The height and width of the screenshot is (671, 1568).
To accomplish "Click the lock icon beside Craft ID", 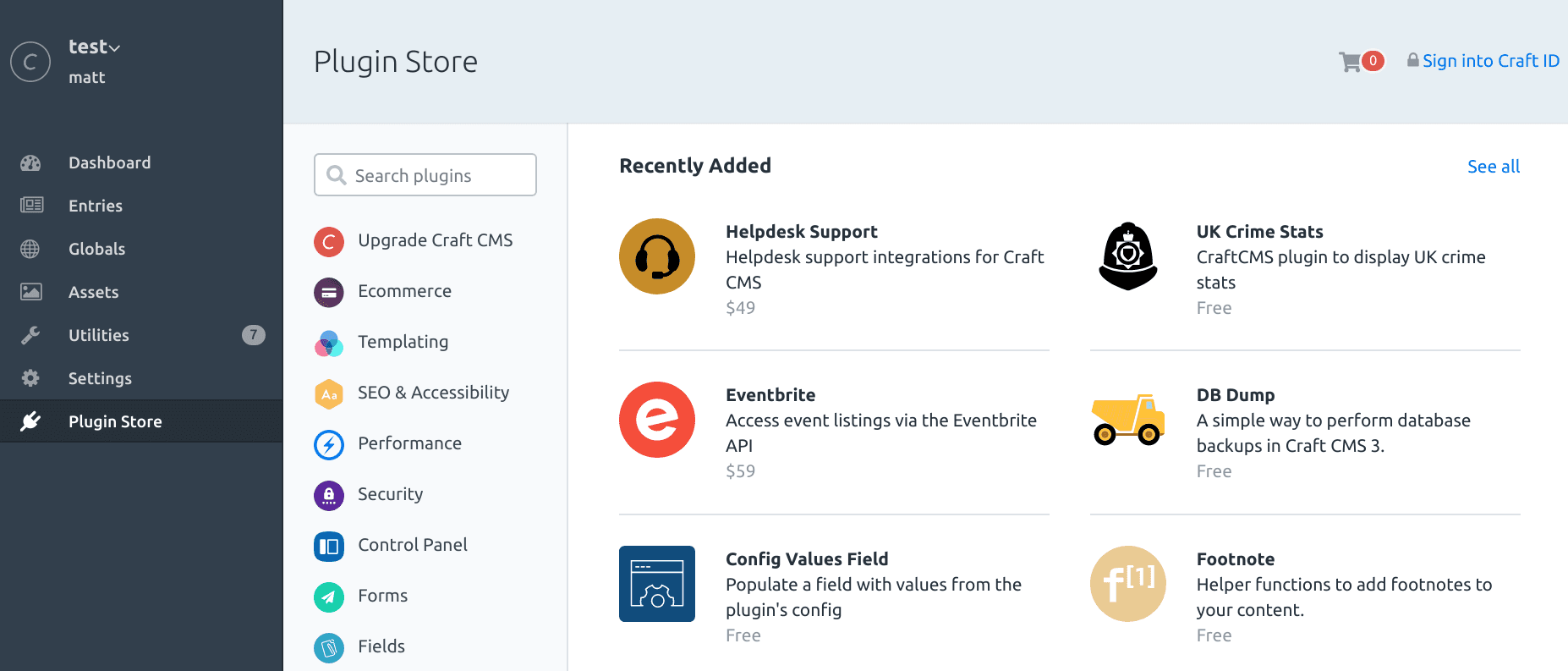I will (1413, 60).
